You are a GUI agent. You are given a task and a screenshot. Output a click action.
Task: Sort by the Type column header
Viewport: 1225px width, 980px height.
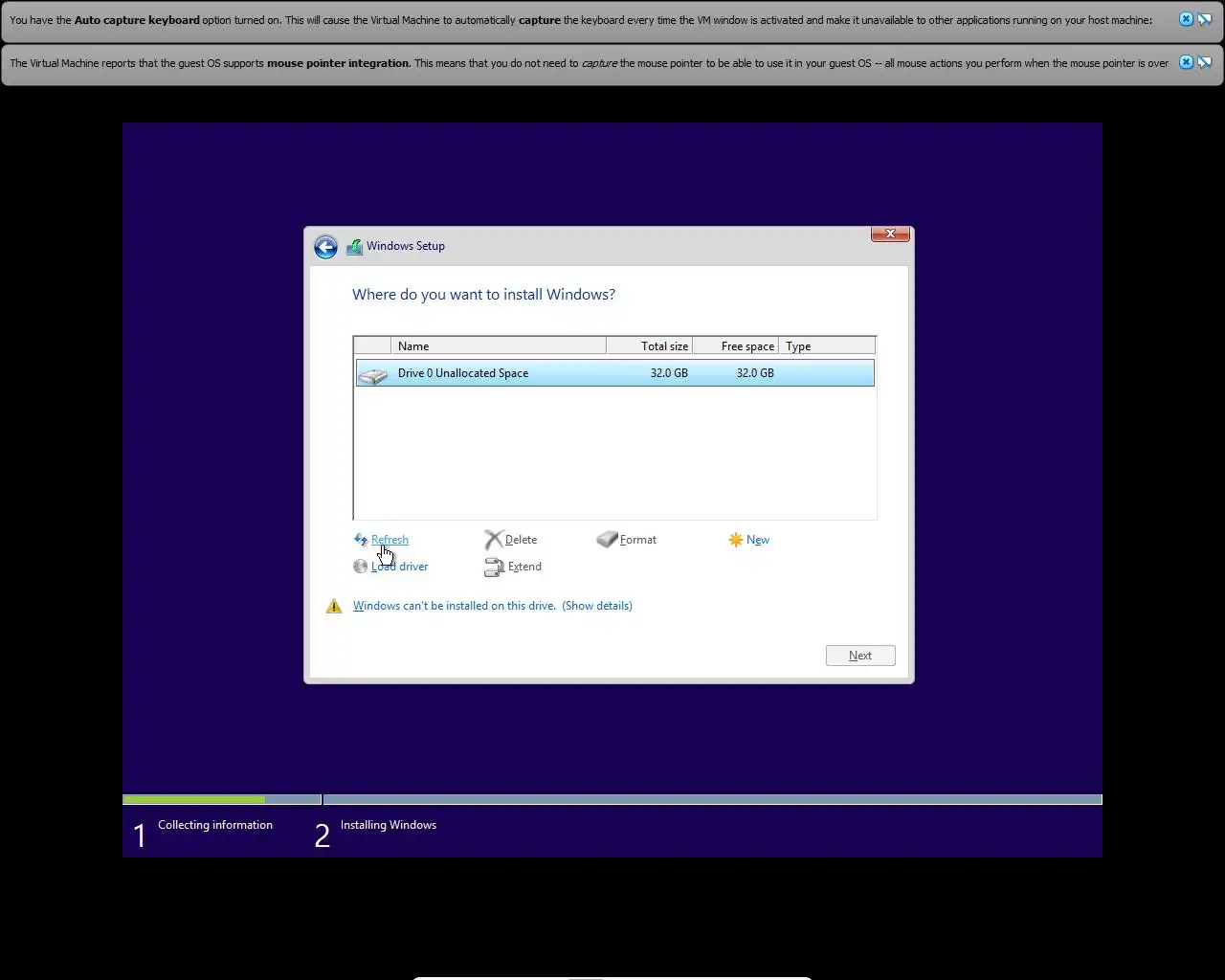coord(827,346)
